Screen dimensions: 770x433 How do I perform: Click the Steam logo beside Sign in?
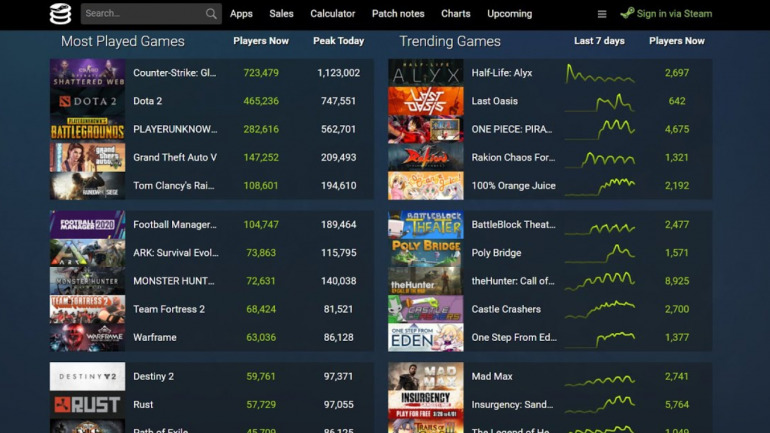627,13
